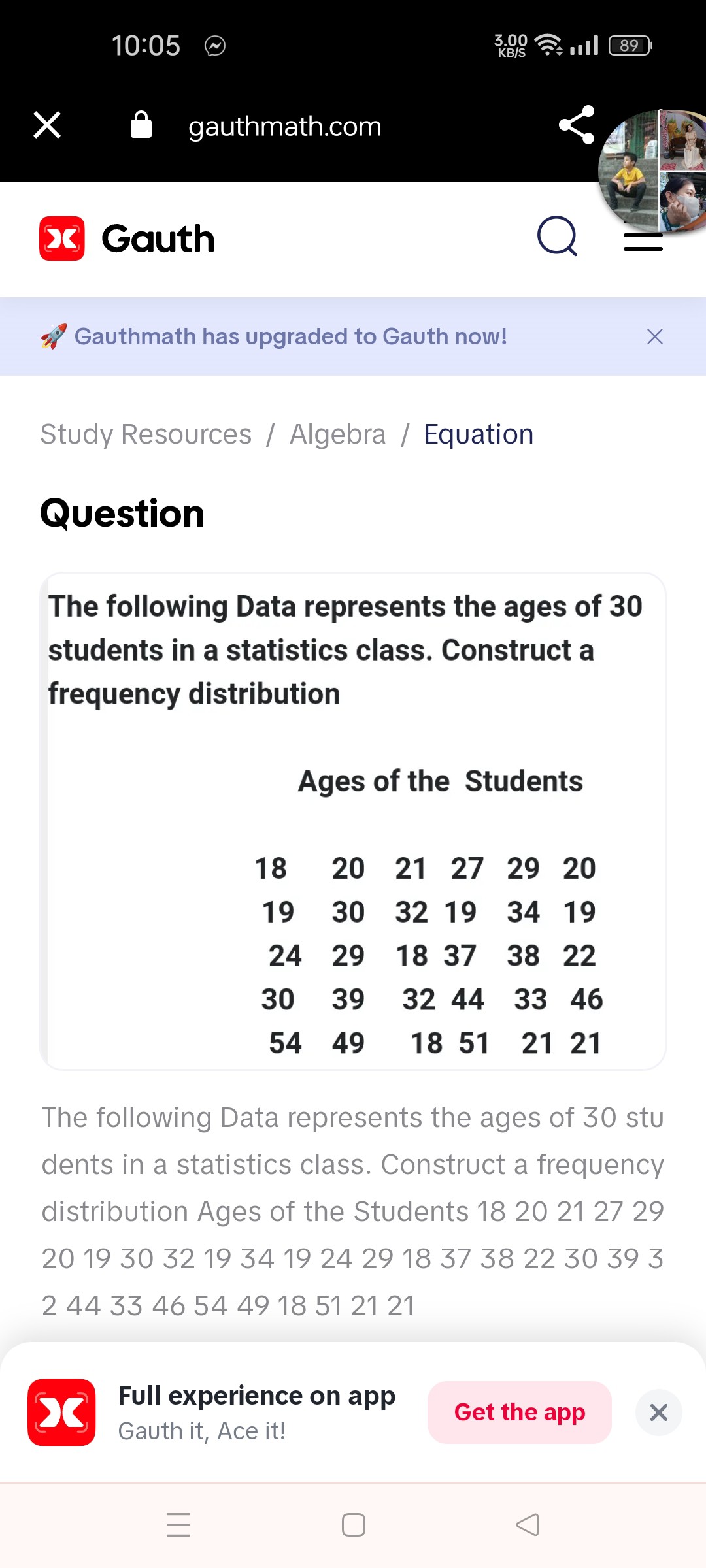Open Android recent apps navigation button

tap(178, 1525)
